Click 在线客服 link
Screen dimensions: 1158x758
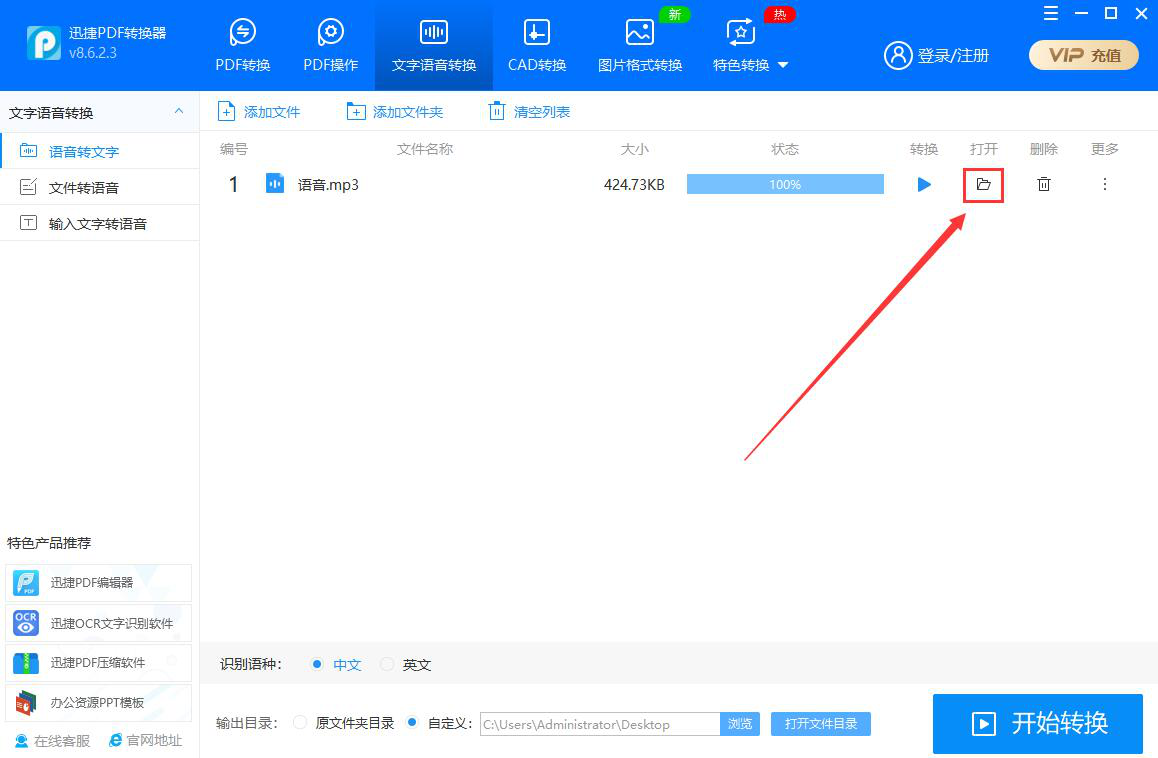click(x=52, y=740)
